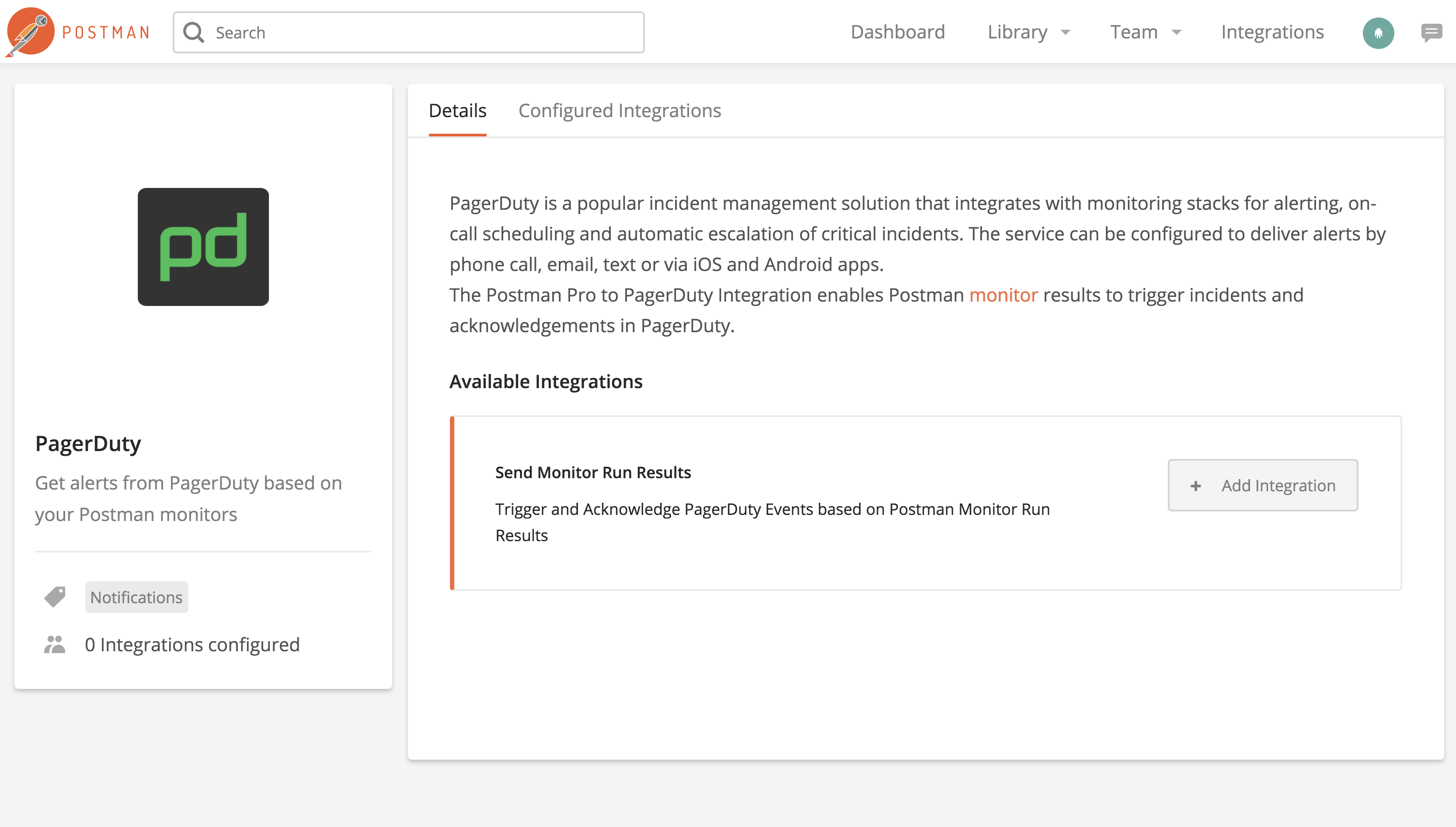This screenshot has width=1456, height=827.
Task: Click the search magnifier icon
Action: tap(194, 32)
